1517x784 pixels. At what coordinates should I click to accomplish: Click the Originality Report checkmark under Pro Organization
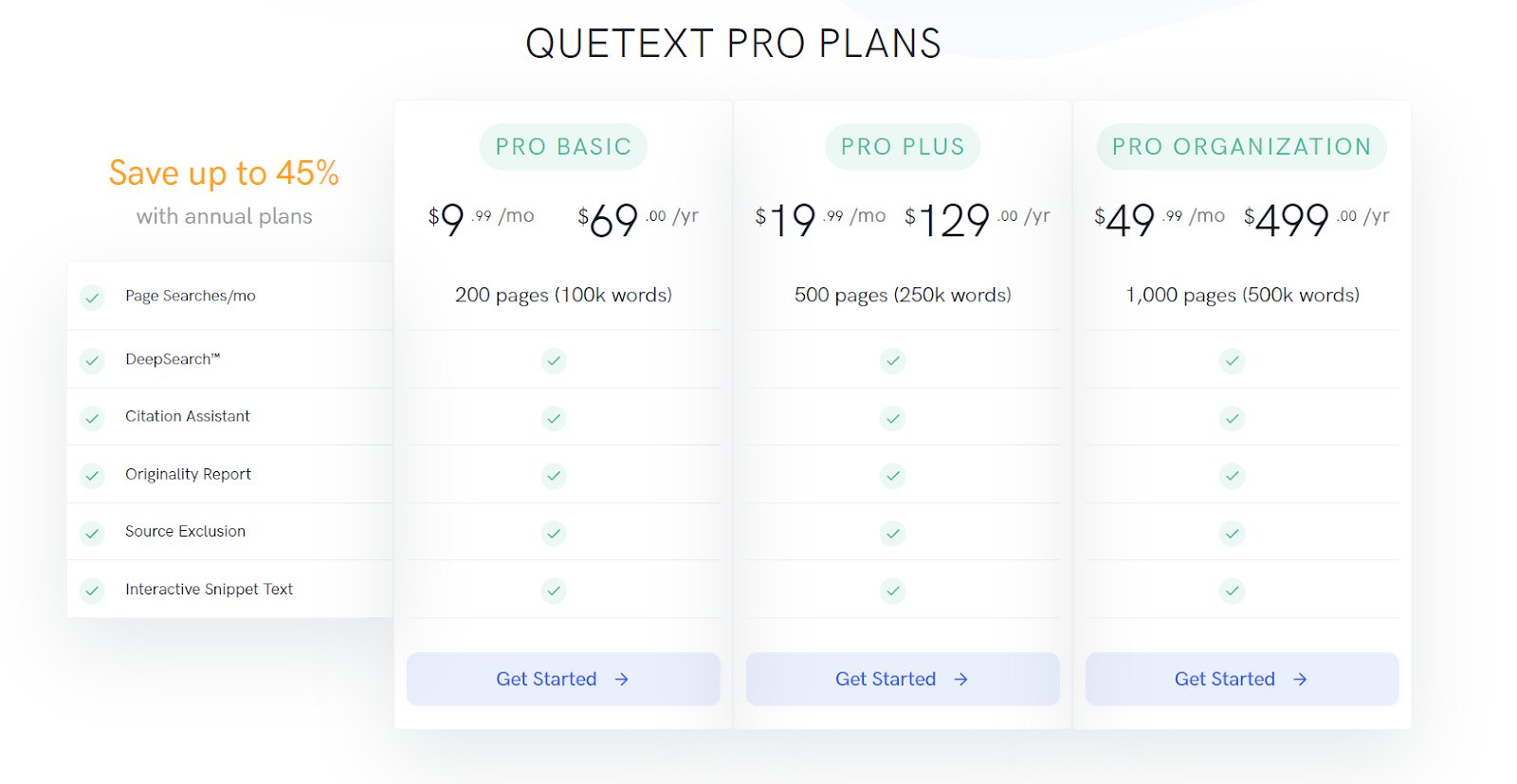(x=1232, y=476)
